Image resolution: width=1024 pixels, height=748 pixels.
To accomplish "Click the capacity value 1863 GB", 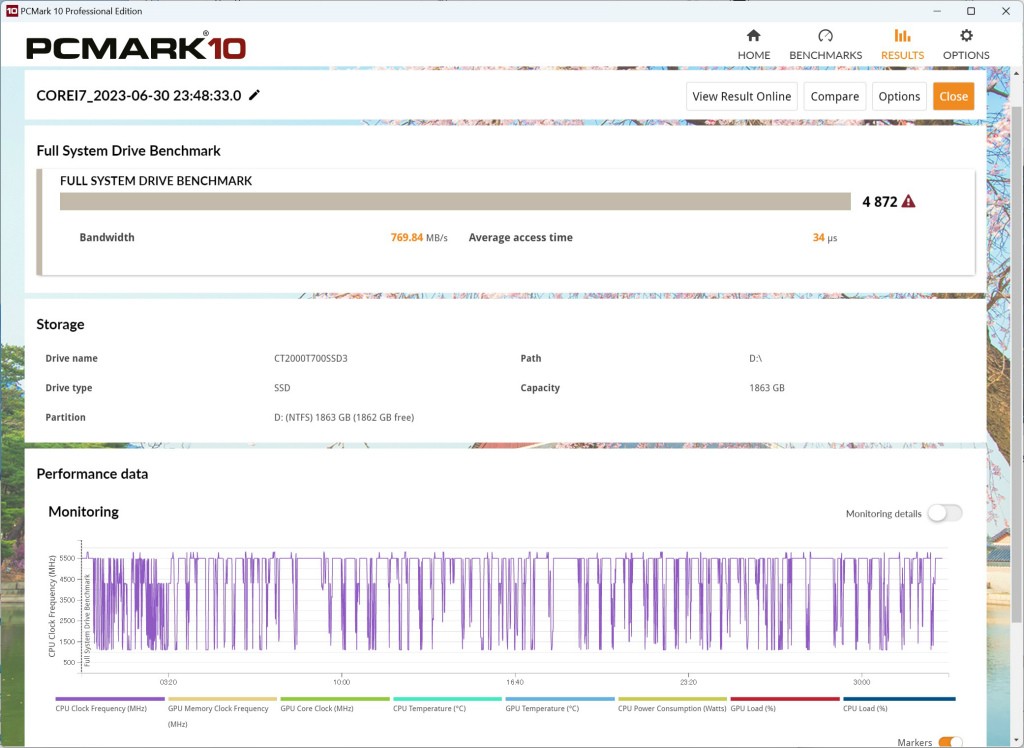I will [x=767, y=387].
